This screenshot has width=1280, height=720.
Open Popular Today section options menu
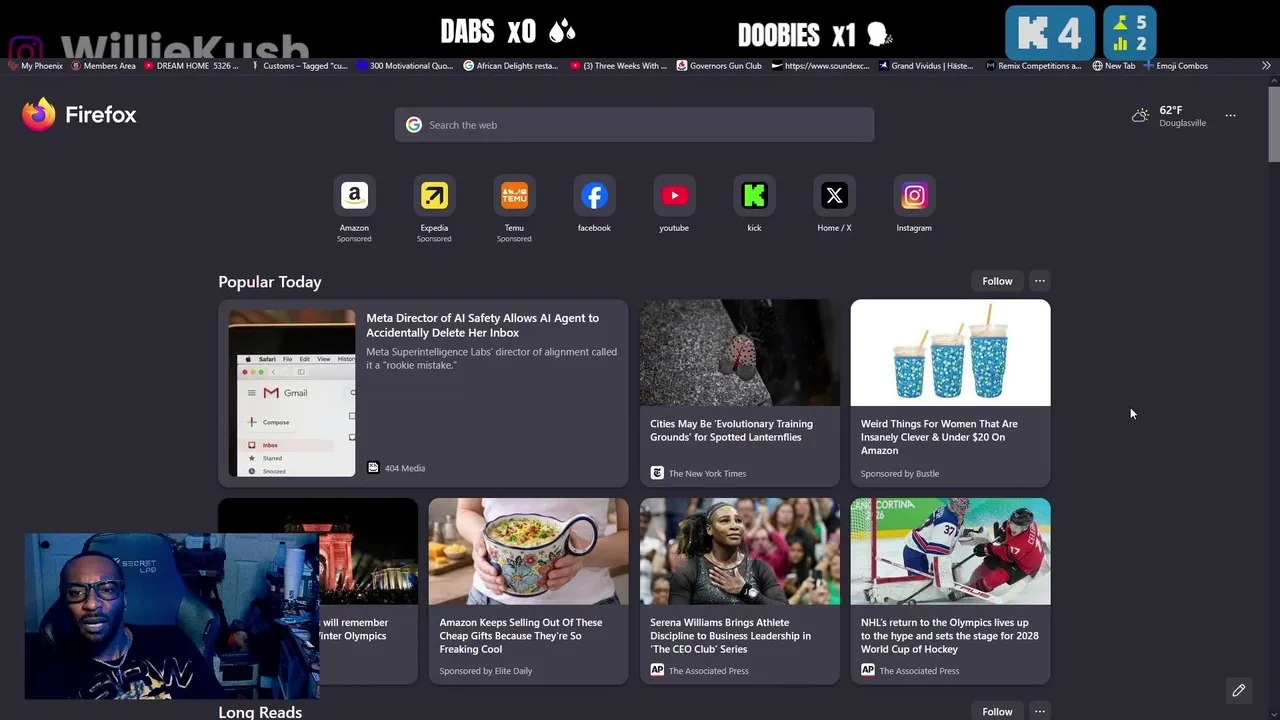(x=1039, y=281)
